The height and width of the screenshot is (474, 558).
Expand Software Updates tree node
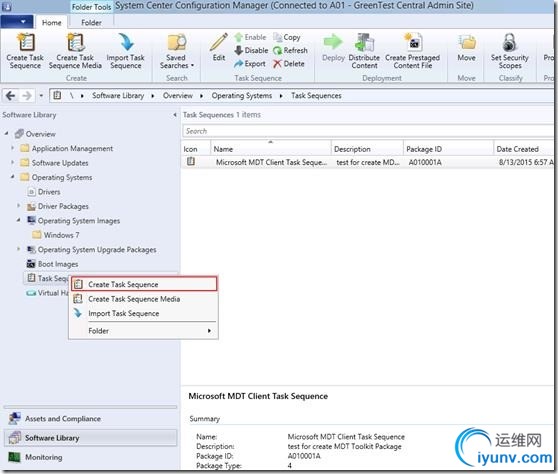click(x=13, y=162)
